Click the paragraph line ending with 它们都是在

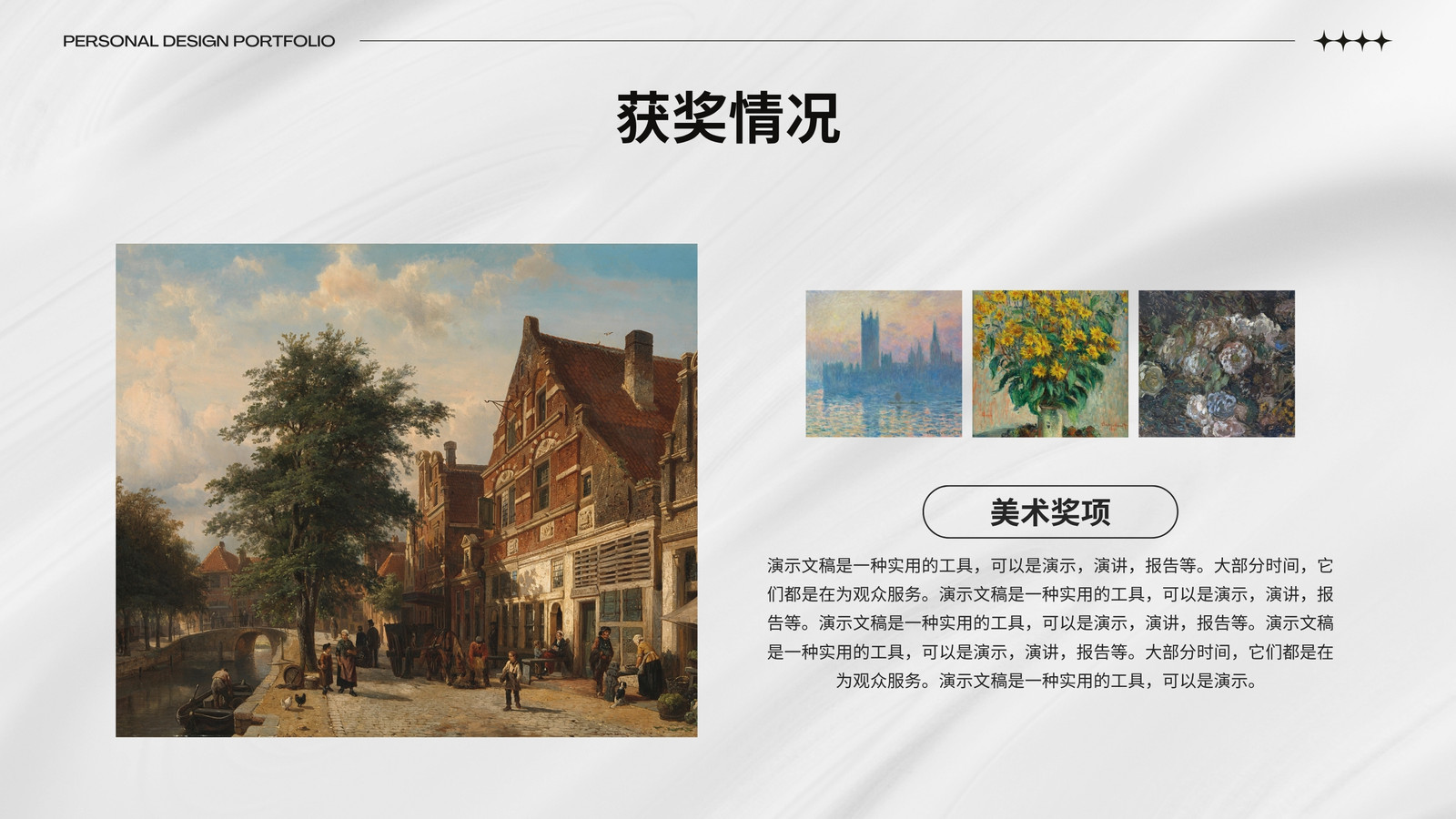(x=1050, y=652)
